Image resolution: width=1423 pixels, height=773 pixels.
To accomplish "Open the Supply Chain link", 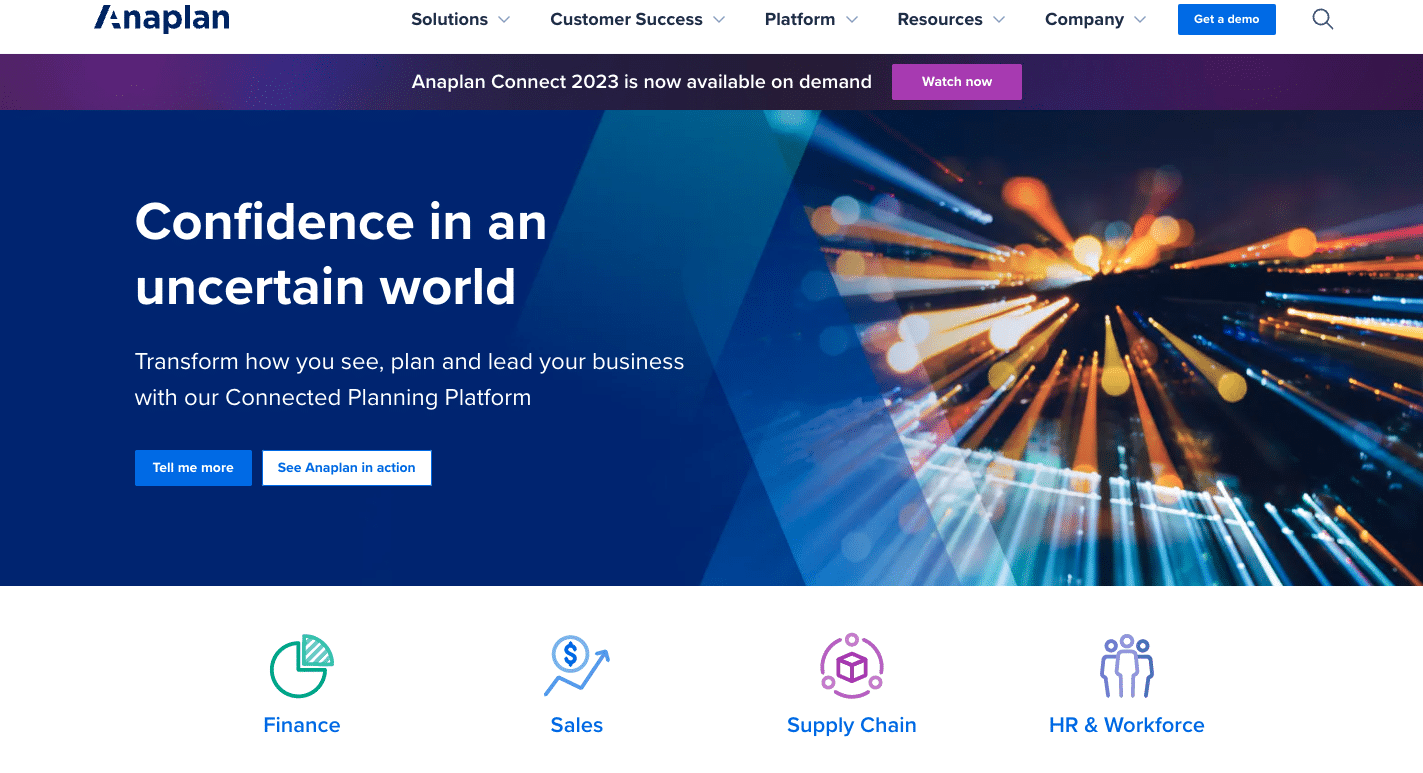I will click(852, 725).
